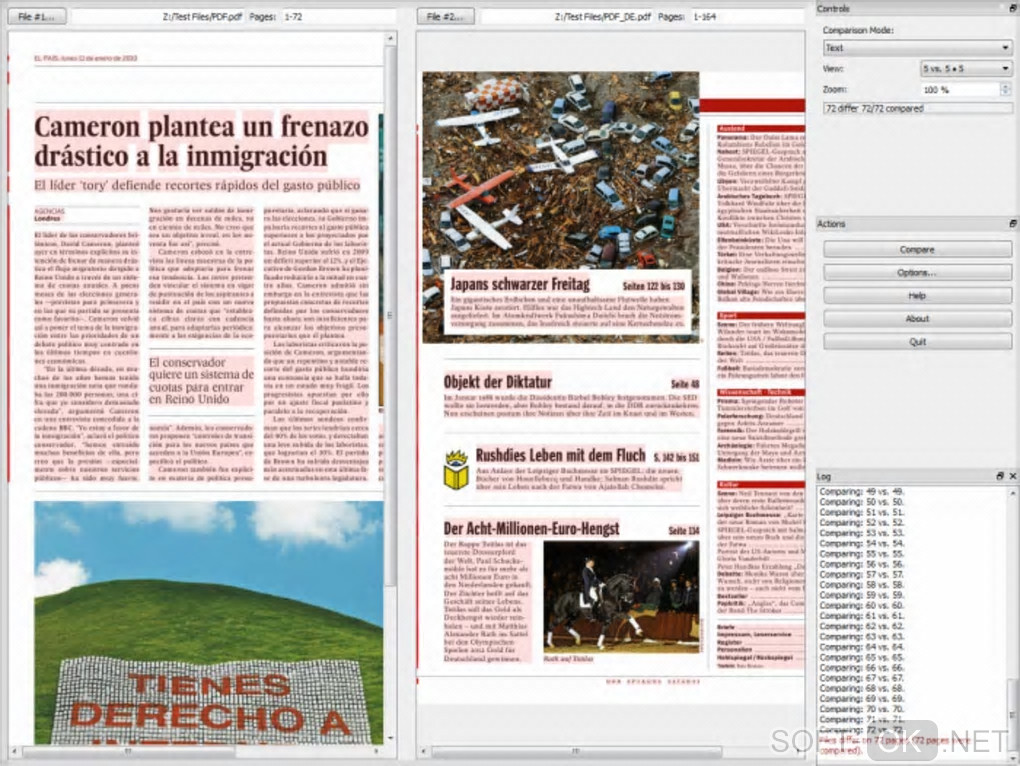
Task: Click the Quit button
Action: click(917, 341)
